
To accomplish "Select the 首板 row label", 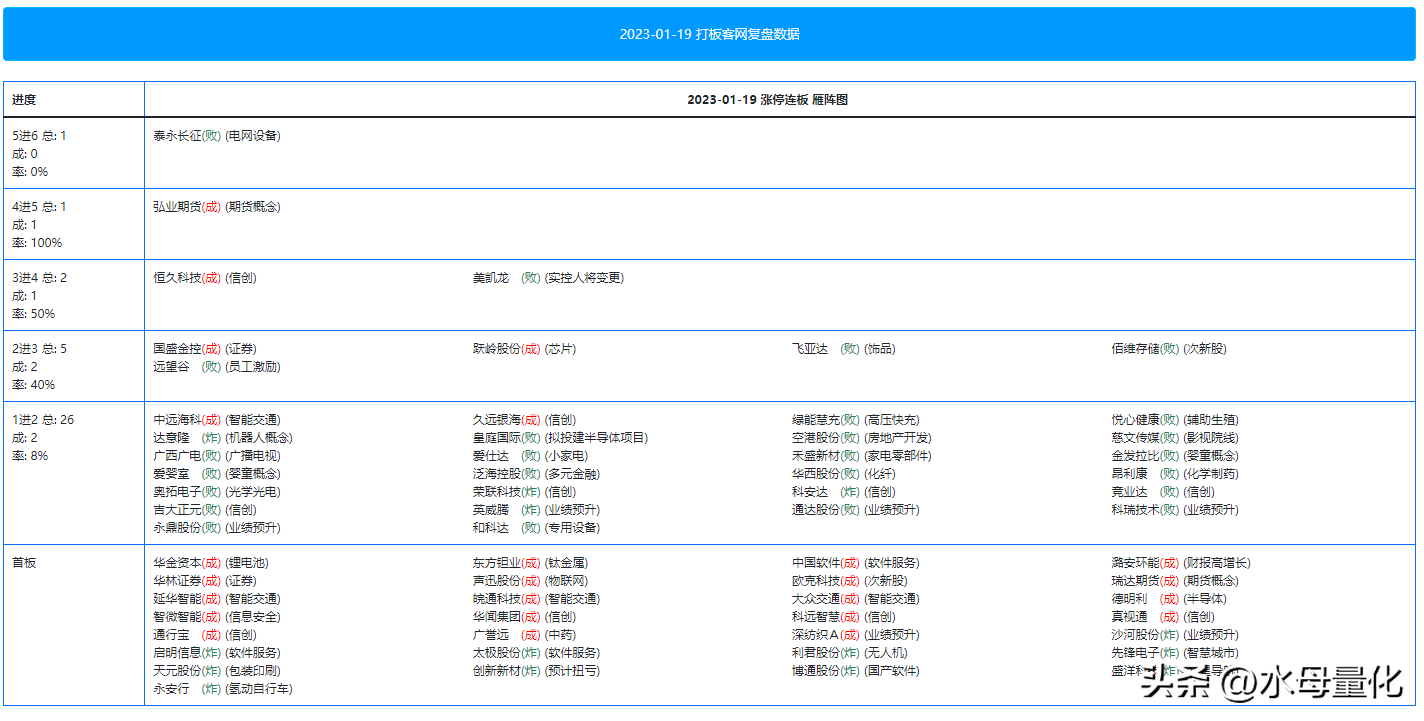I will (x=24, y=563).
